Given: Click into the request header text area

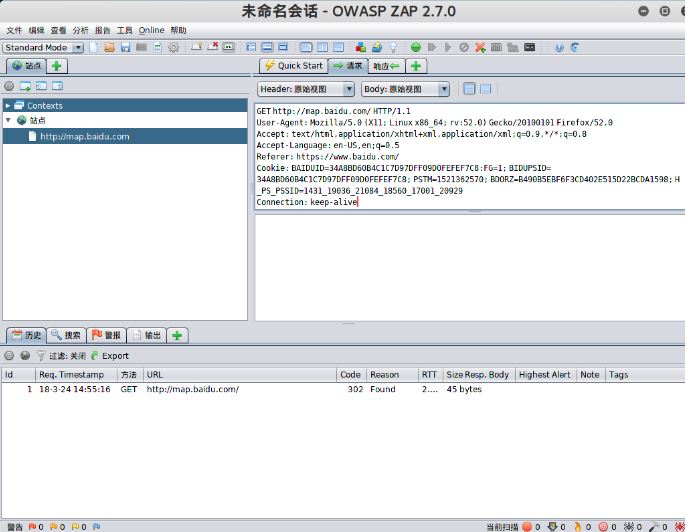Looking at the screenshot, I should (x=470, y=157).
